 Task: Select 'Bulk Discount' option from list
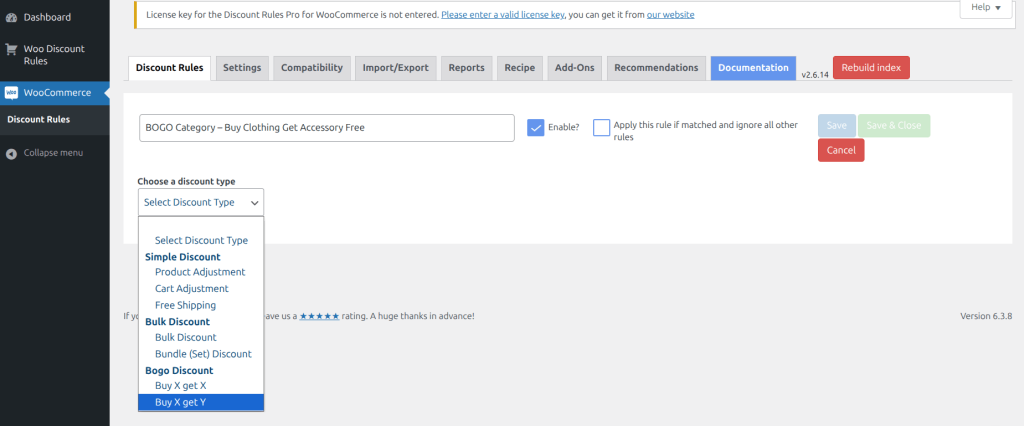click(185, 337)
